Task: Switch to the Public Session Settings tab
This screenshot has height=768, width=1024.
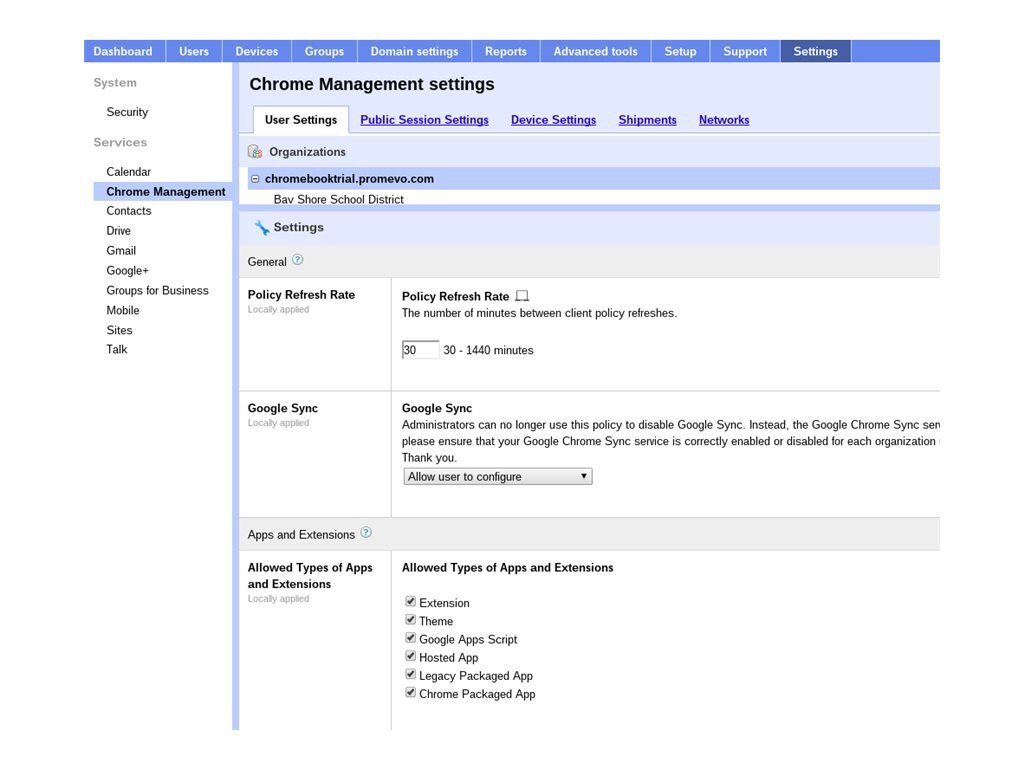Action: pos(424,120)
